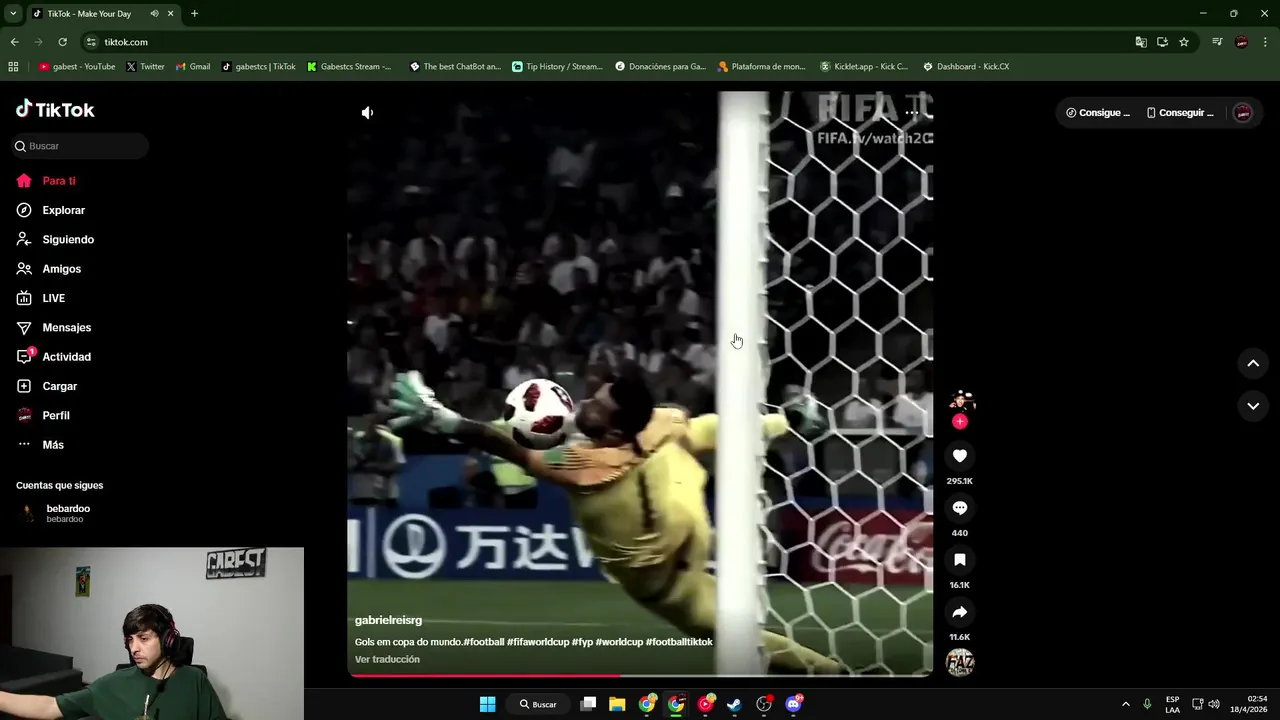The width and height of the screenshot is (1280, 720).
Task: Open the gabestcs | TikTok bookmark
Action: (259, 67)
